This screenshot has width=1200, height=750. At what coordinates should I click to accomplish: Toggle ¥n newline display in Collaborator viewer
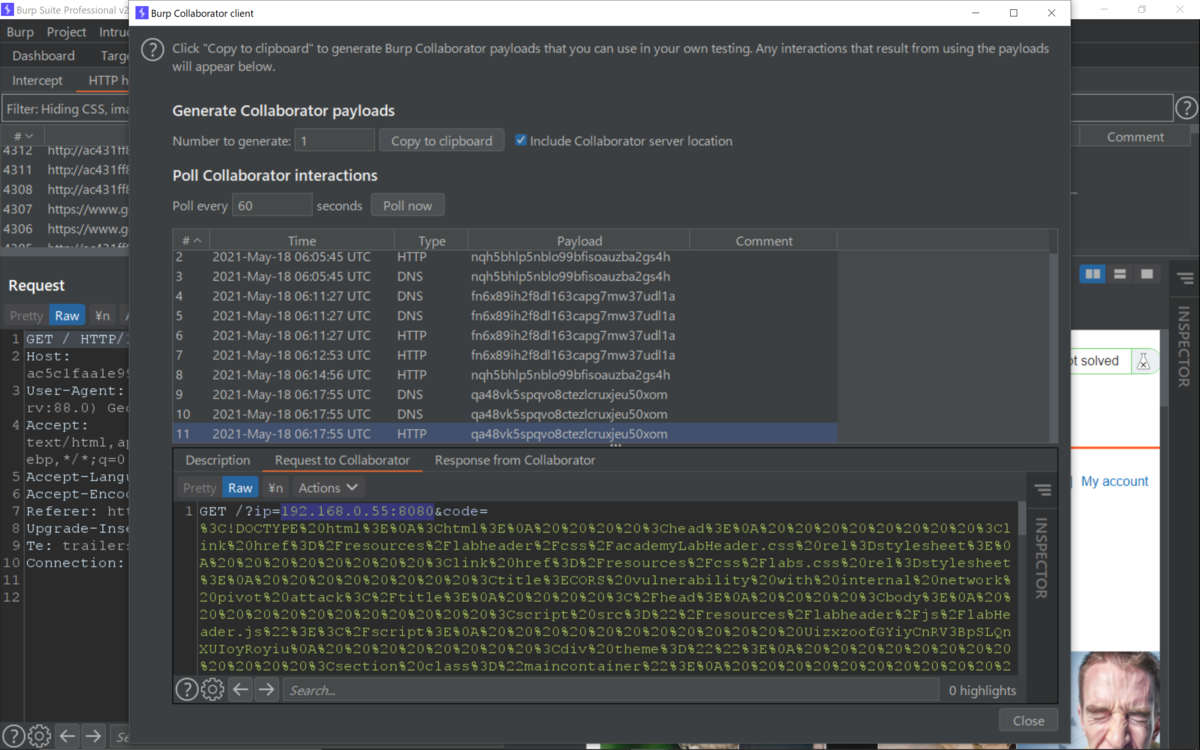(275, 488)
